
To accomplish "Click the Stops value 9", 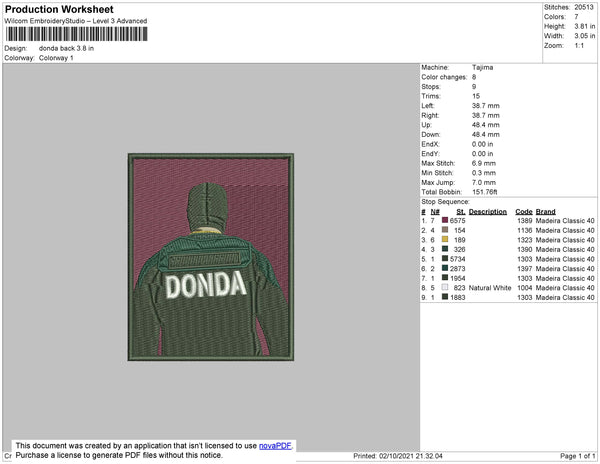I will click(x=474, y=86).
